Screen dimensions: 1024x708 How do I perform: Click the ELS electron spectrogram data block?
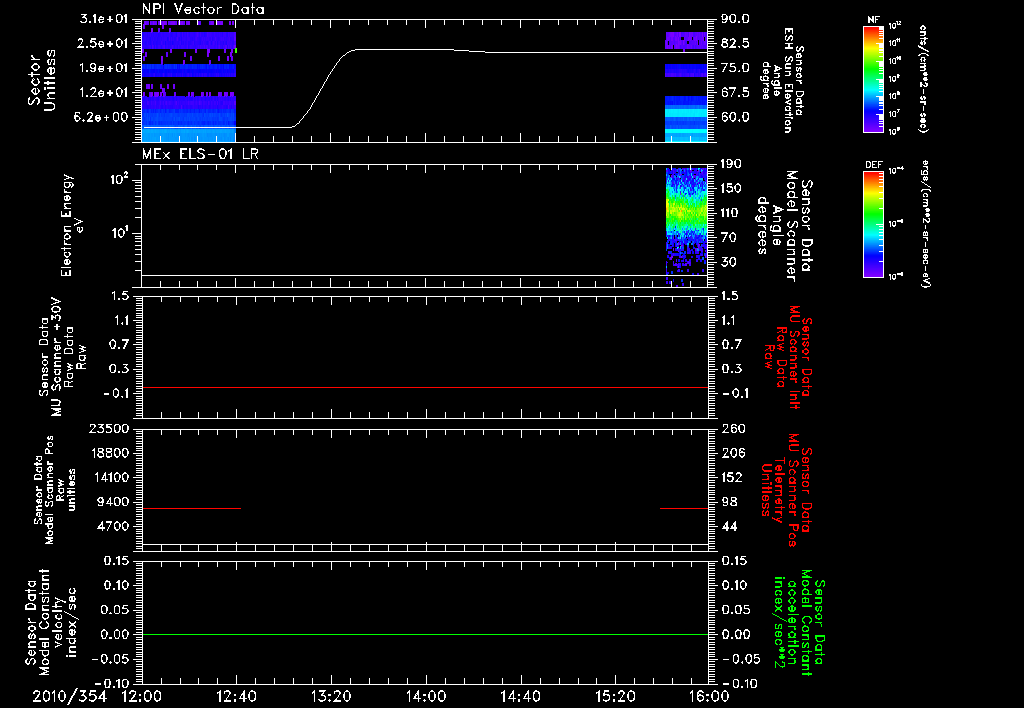click(686, 226)
